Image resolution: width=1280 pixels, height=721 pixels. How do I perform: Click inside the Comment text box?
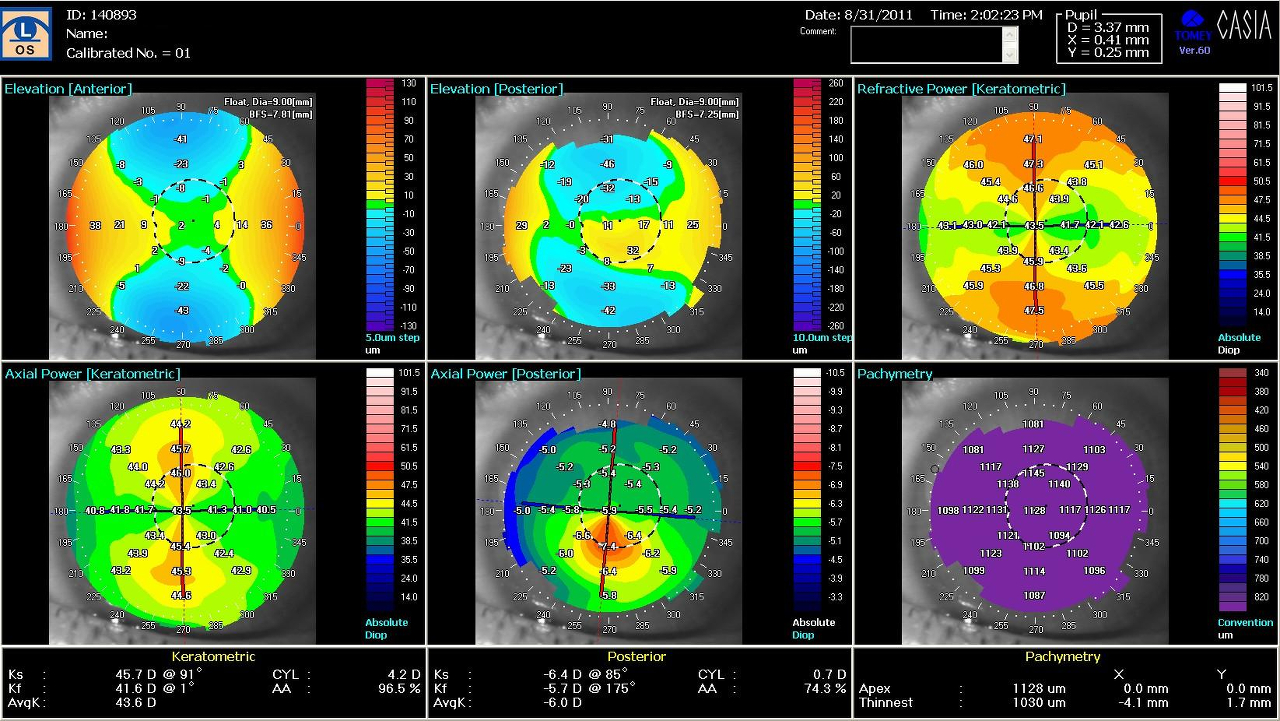[926, 44]
